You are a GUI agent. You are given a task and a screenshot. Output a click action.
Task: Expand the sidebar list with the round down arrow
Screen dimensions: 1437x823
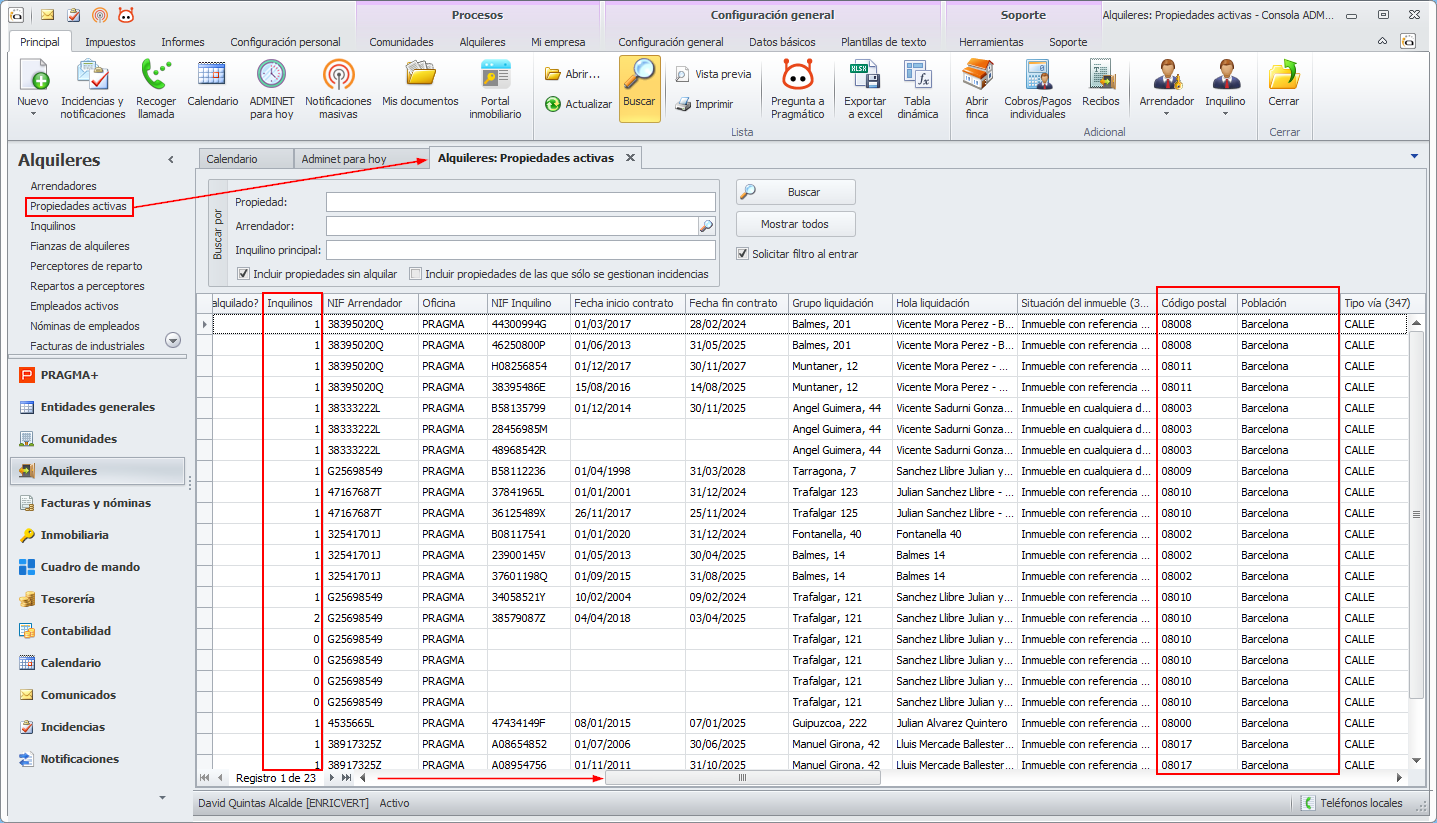(x=173, y=340)
